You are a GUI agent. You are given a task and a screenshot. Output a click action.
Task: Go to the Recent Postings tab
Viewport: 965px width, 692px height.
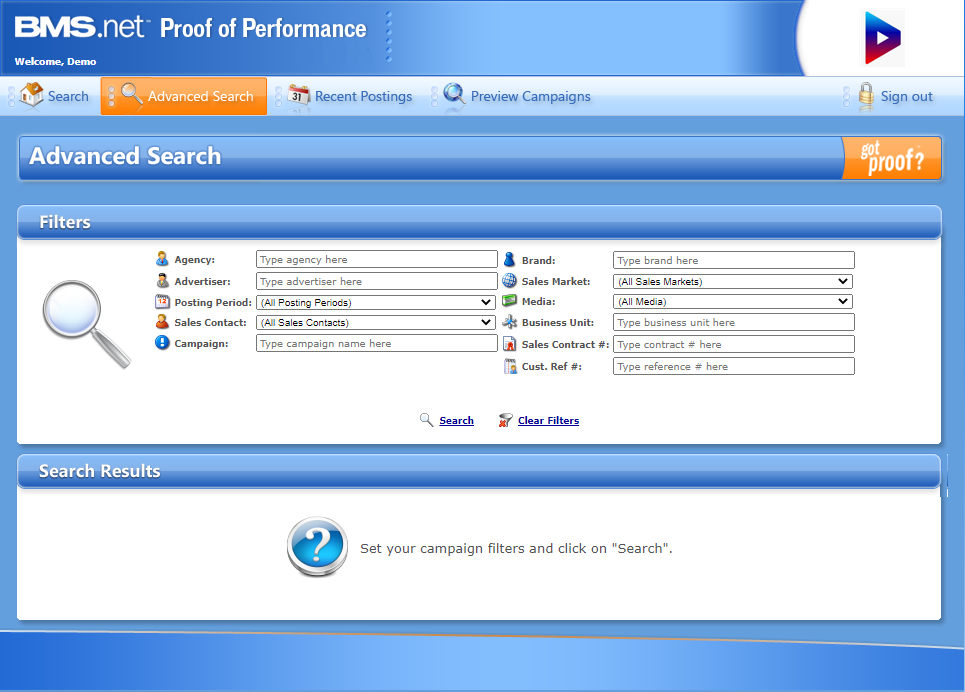tap(363, 97)
